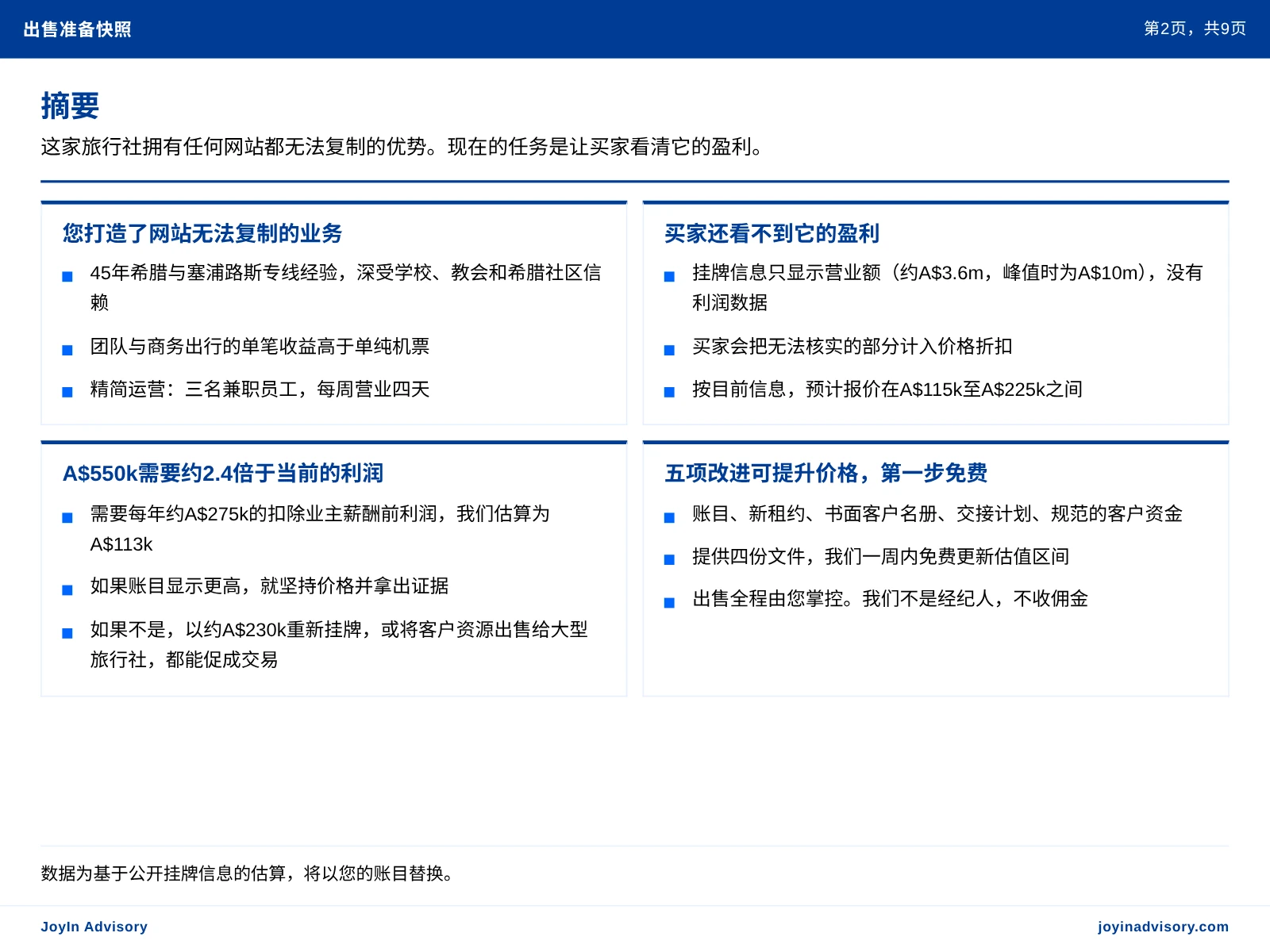Click the bullet starting 需要每年约A$275k的扣除业主薪酬前利润

point(320,528)
